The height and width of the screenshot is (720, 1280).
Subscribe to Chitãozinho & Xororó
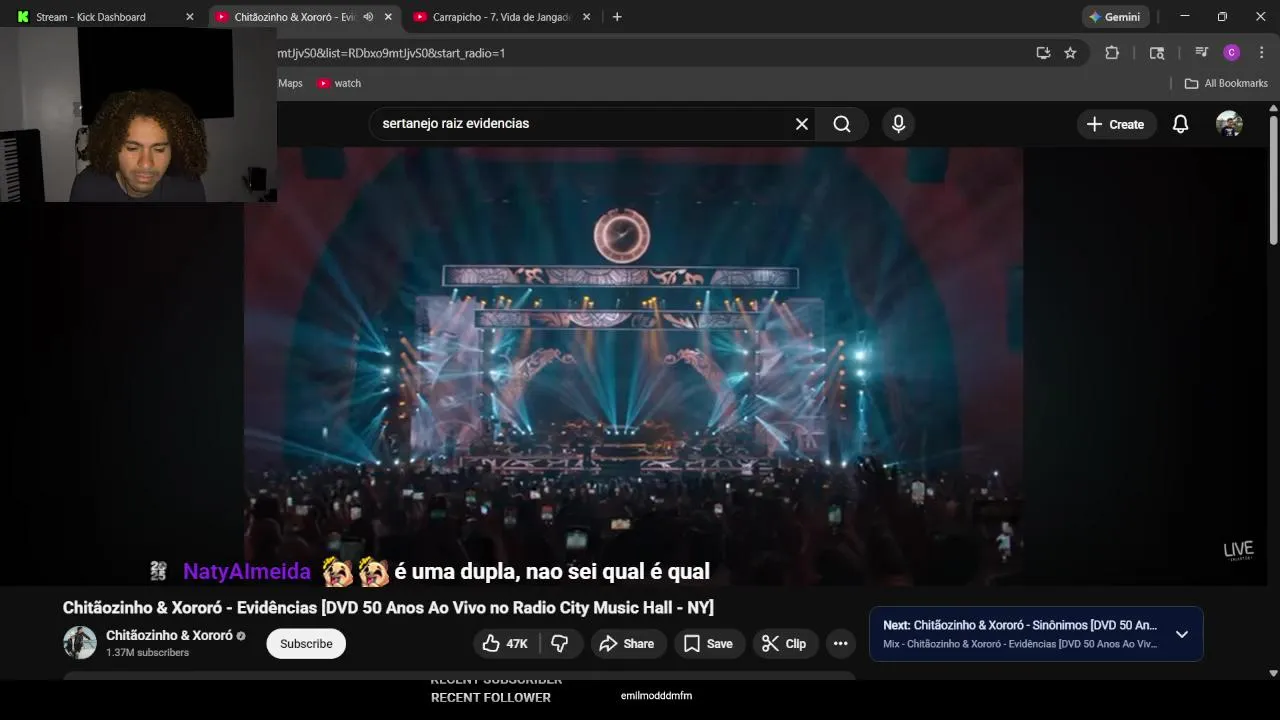[306, 644]
